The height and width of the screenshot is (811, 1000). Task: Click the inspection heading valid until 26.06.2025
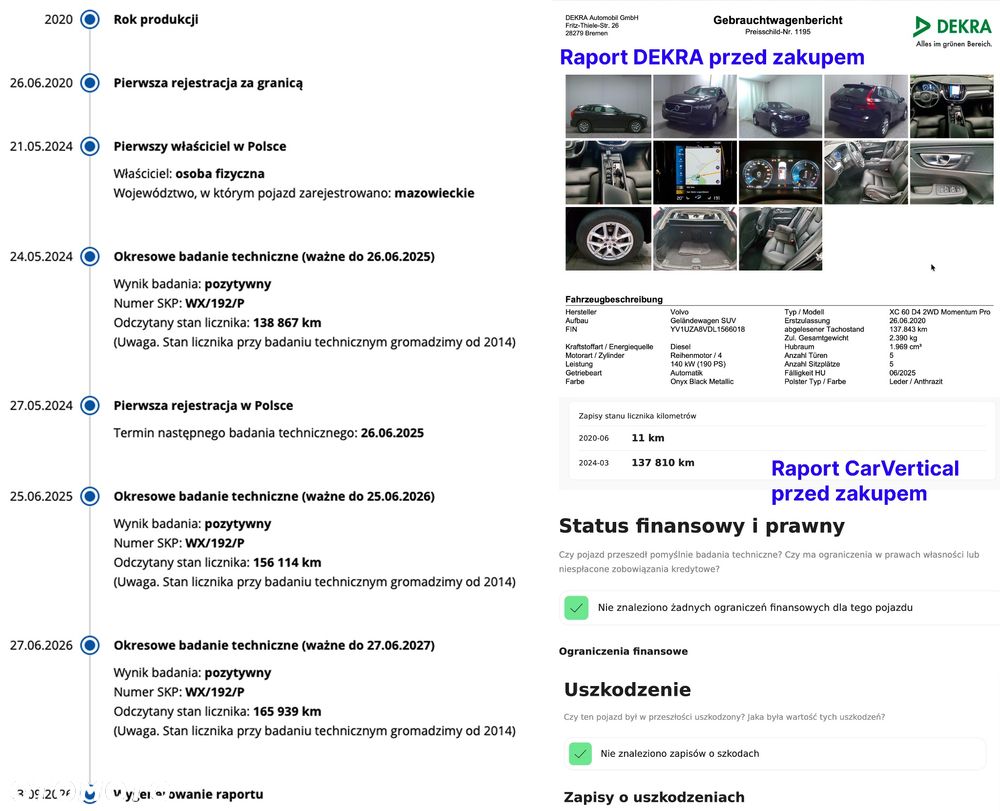click(x=274, y=256)
